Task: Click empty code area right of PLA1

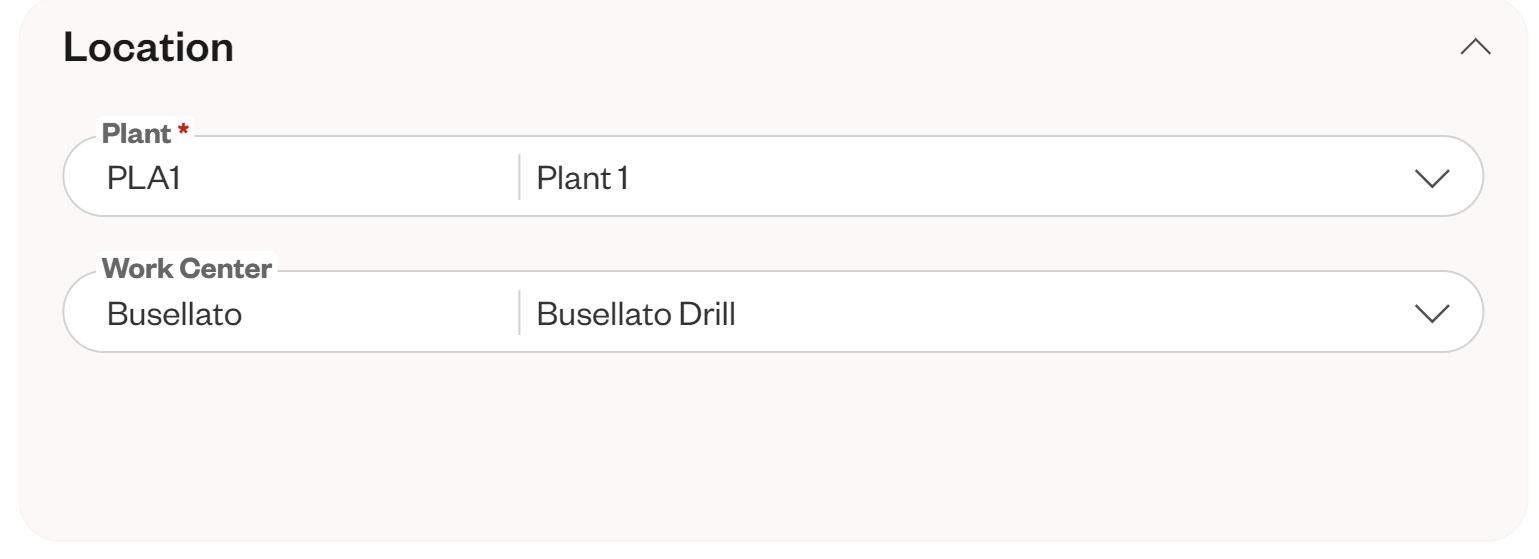Action: [x=350, y=178]
